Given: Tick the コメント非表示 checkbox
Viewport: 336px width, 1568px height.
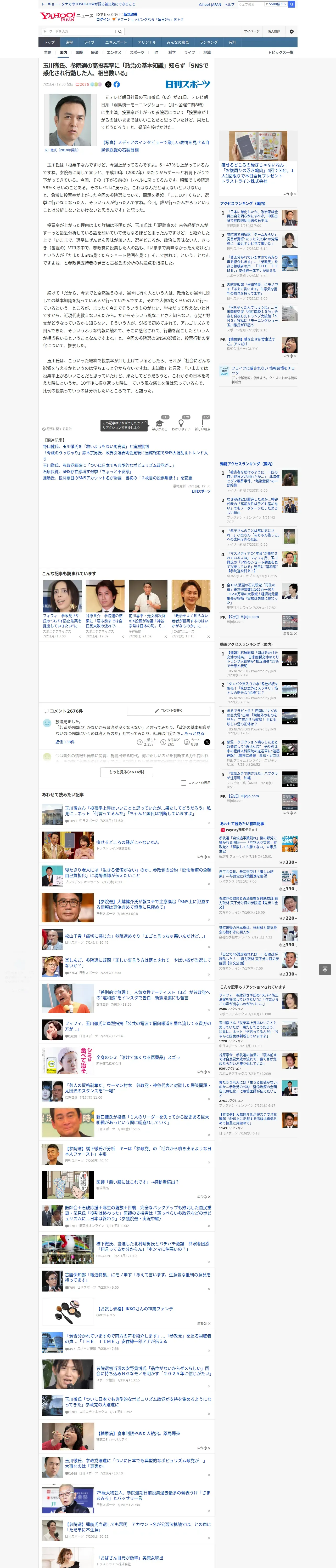Looking at the screenshot, I should tap(183, 783).
